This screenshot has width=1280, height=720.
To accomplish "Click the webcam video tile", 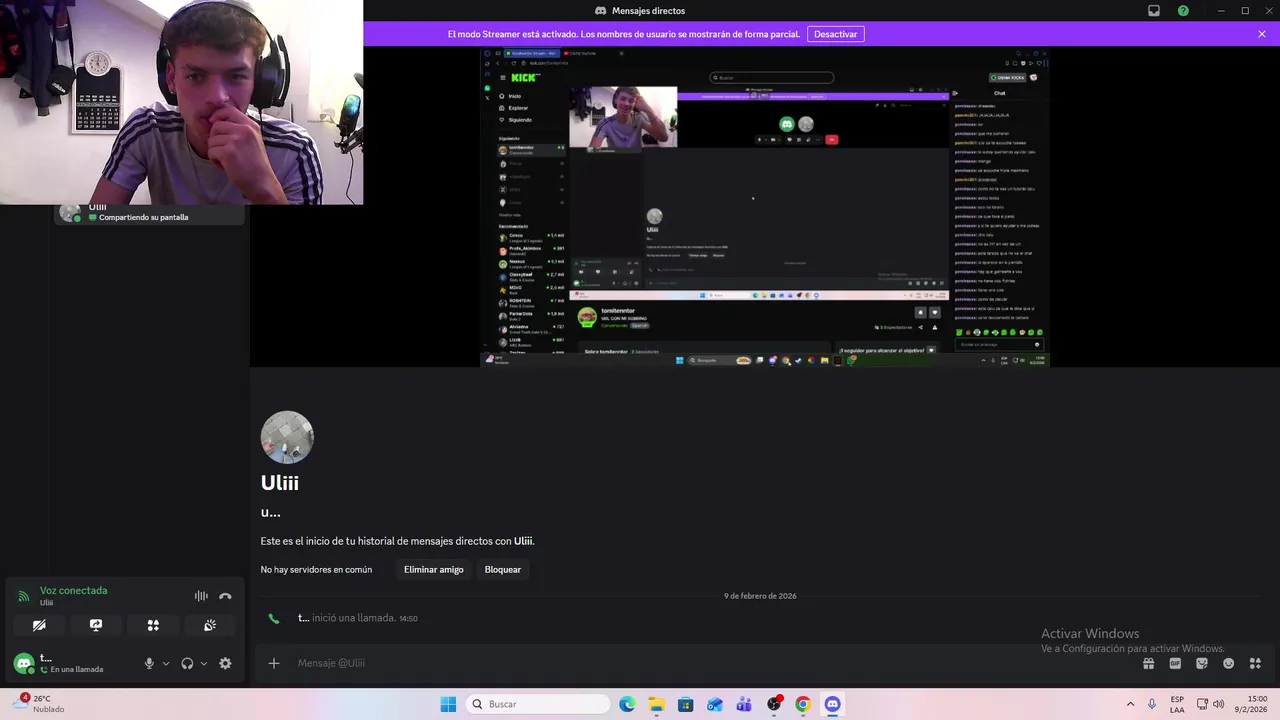I will click(181, 102).
